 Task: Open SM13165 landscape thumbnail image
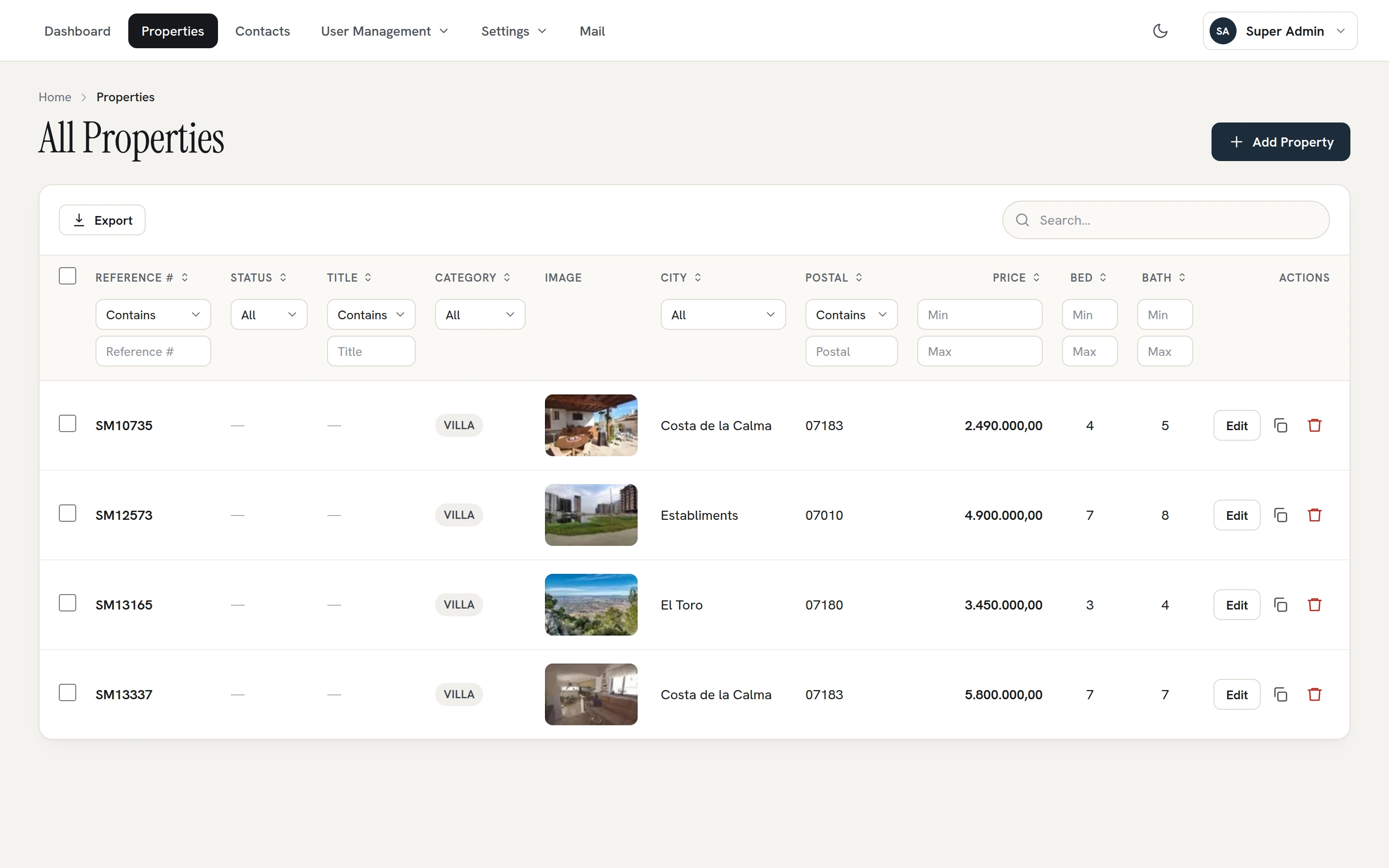pyautogui.click(x=591, y=605)
